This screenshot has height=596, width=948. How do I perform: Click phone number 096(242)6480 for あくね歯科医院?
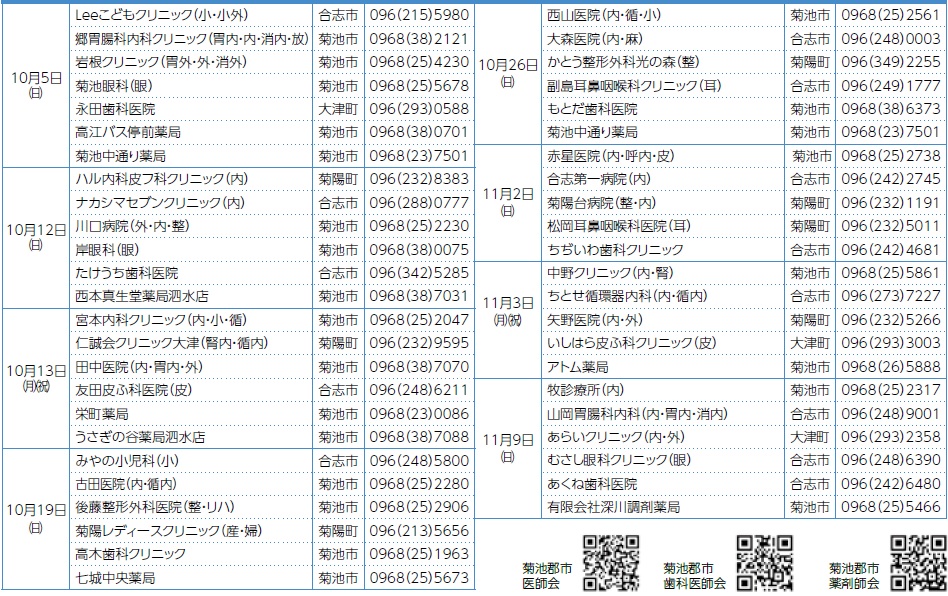[890, 484]
